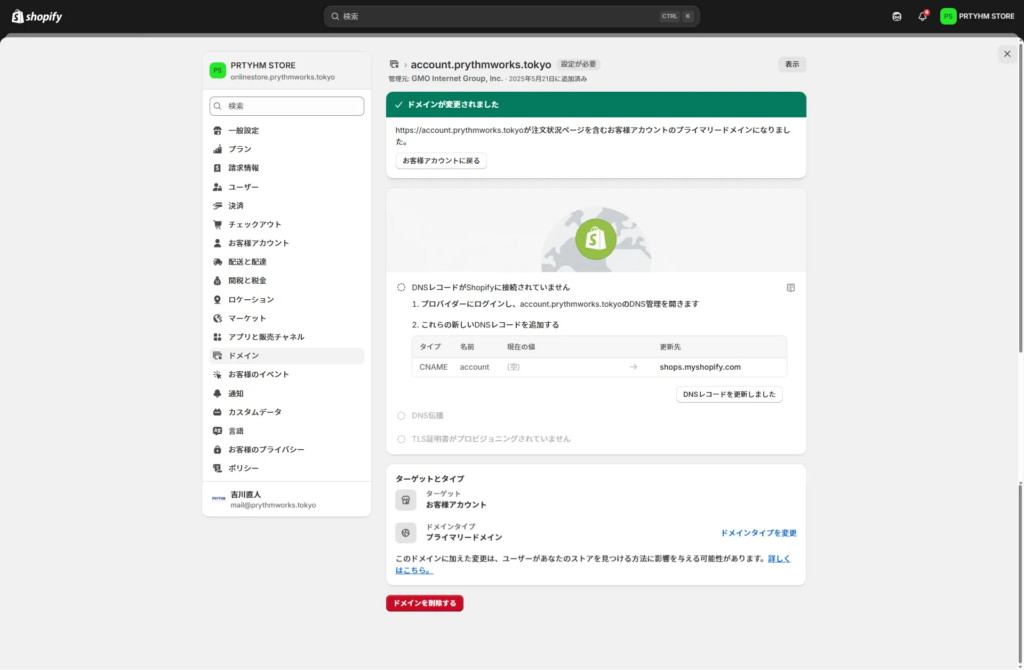The image size is (1024, 670).
Task: Click the マーケット globe icon
Action: pyautogui.click(x=217, y=318)
